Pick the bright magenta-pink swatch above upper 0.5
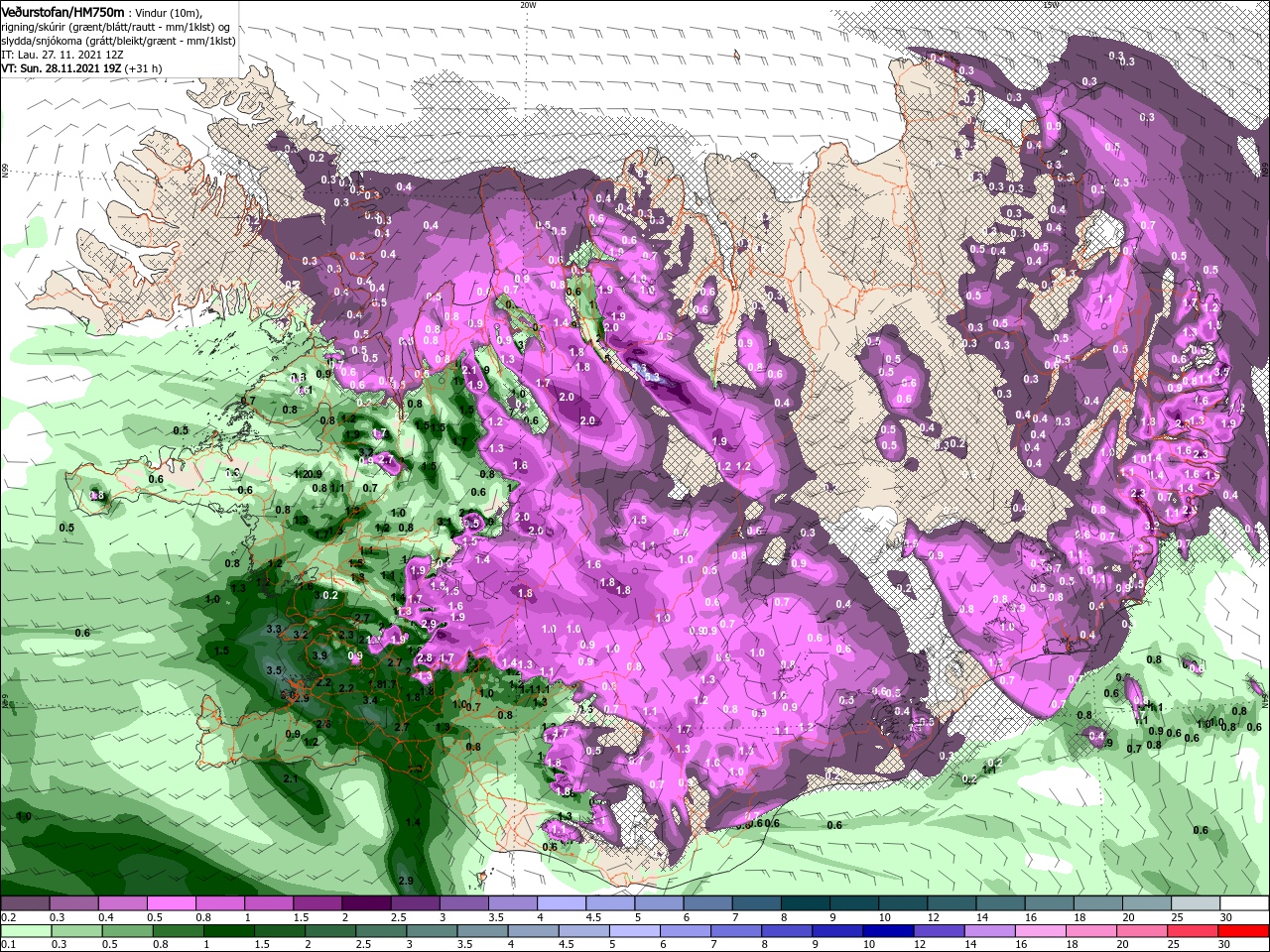This screenshot has height=952, width=1270. click(171, 903)
